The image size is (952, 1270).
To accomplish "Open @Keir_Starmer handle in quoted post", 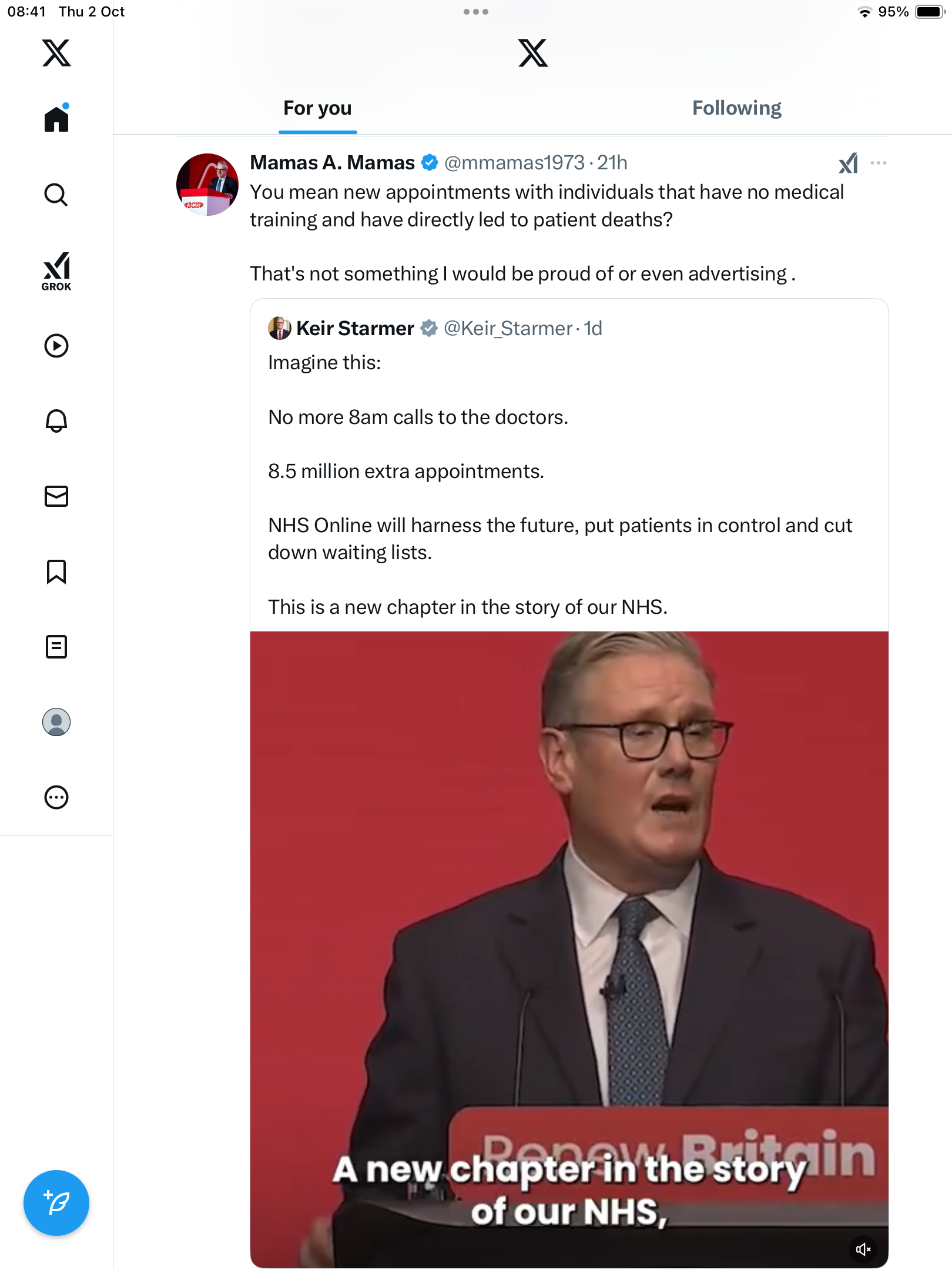I will tap(508, 329).
